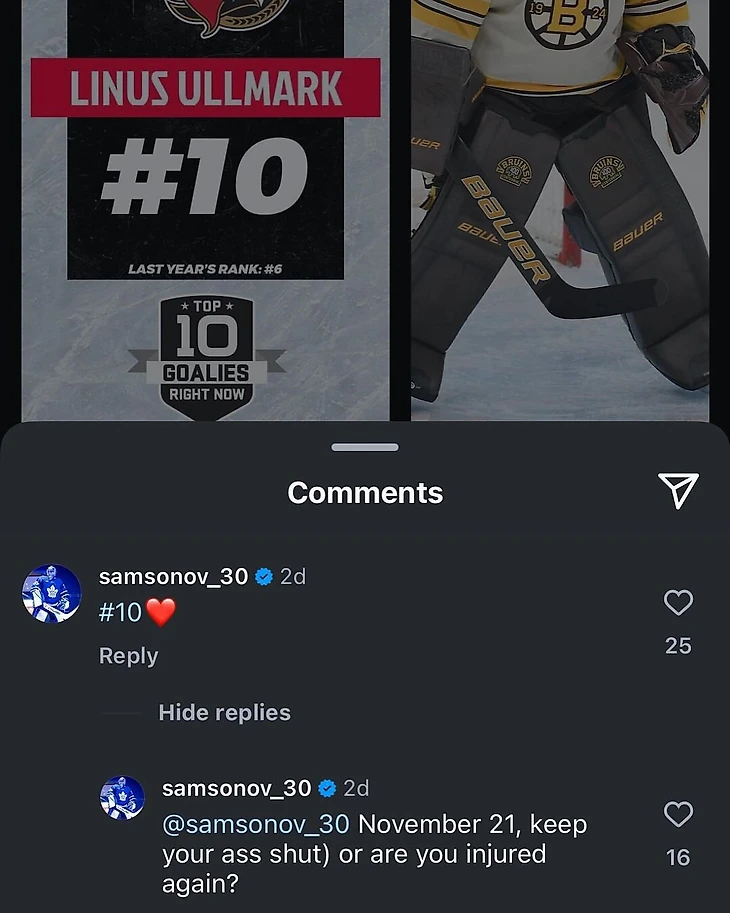The width and height of the screenshot is (730, 913).
Task: Like the November 21 reply
Action: pyautogui.click(x=678, y=814)
